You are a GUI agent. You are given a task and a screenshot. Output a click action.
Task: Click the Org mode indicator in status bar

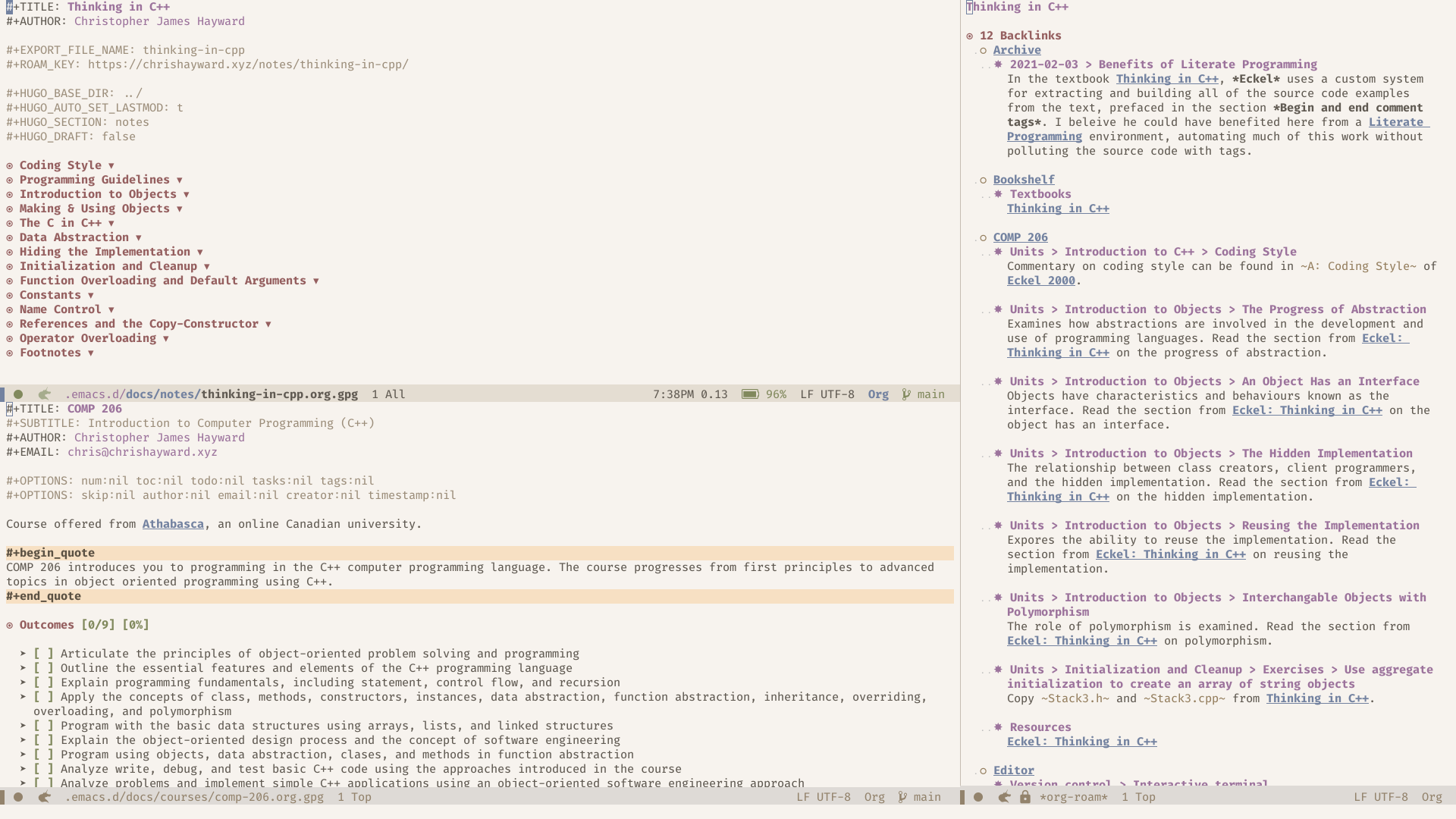878,393
